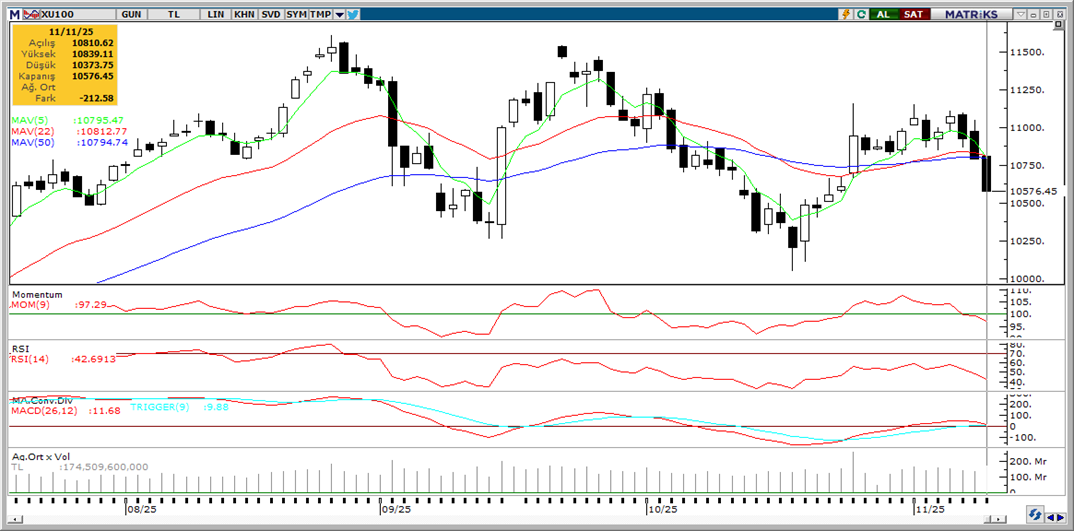1074x531 pixels.
Task: Click the green refresh icon
Action: [x=860, y=14]
